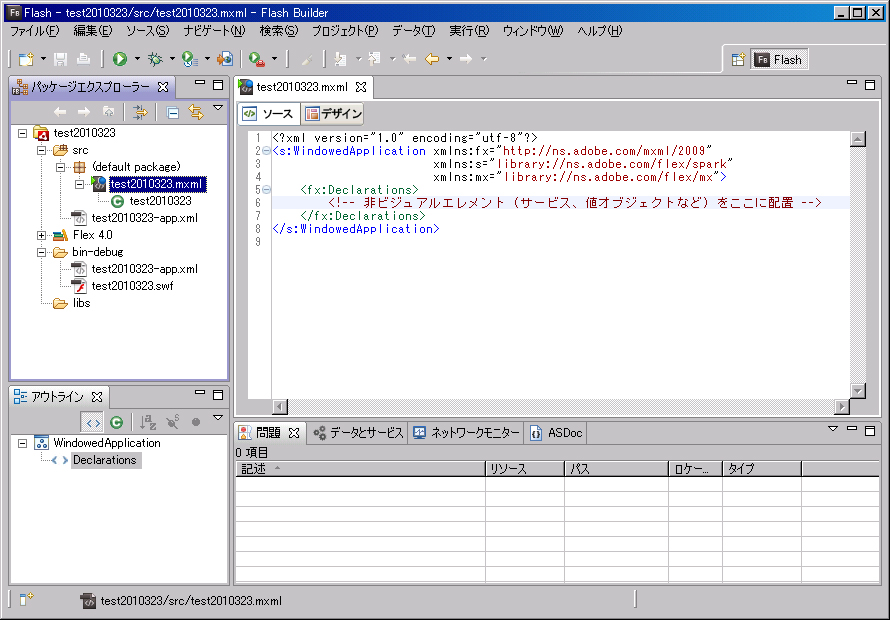
Task: Minimize the Problems panel
Action: (x=851, y=430)
